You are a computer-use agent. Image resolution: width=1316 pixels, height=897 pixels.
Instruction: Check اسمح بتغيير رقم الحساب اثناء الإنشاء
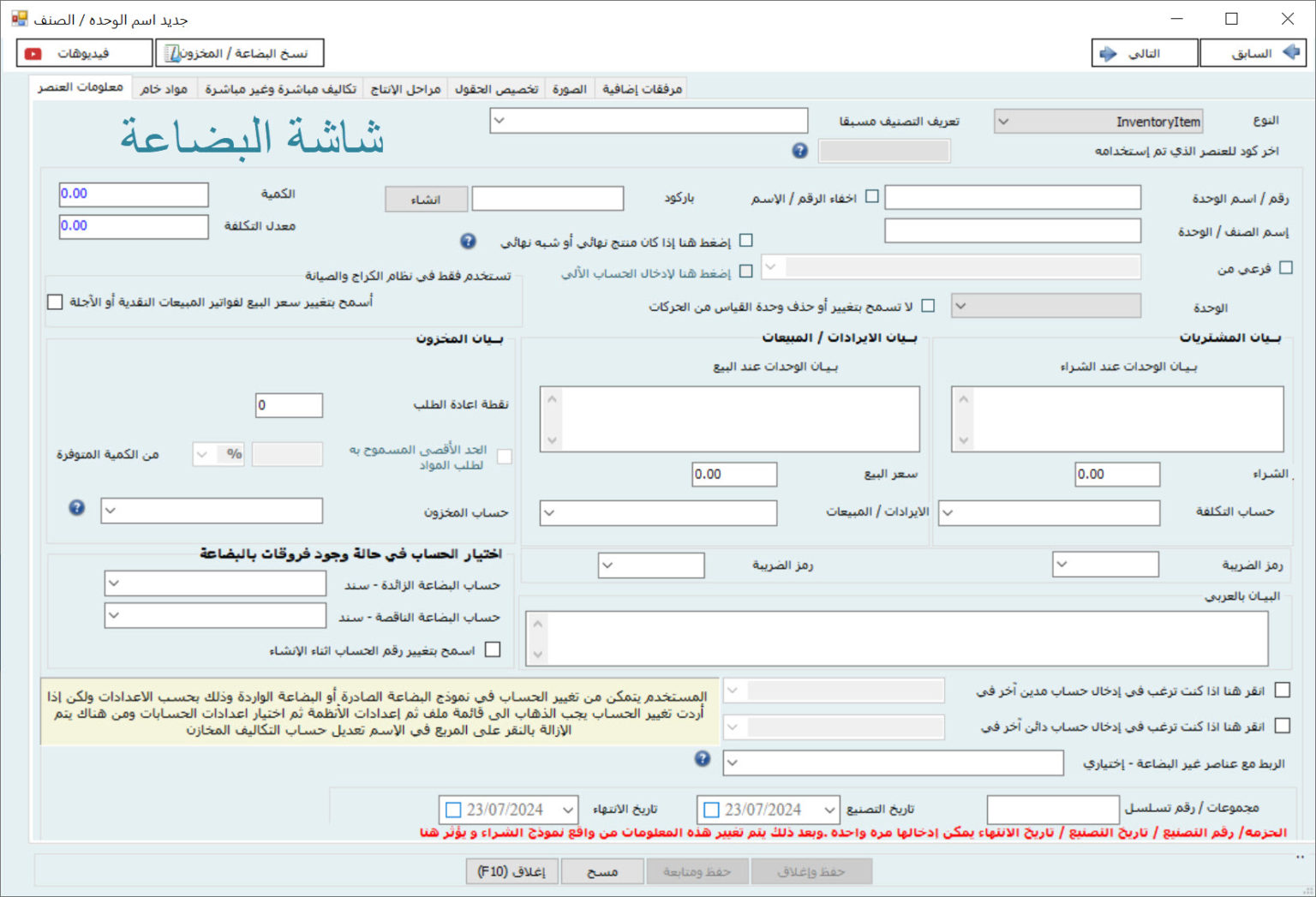pyautogui.click(x=493, y=649)
